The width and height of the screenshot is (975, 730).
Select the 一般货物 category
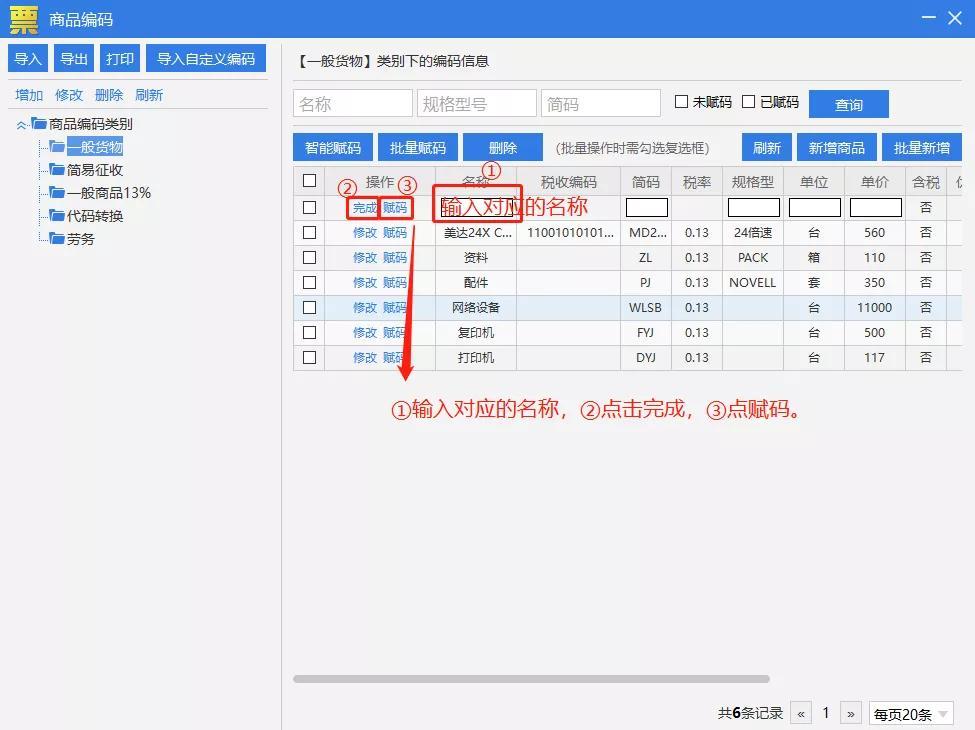pyautogui.click(x=95, y=147)
